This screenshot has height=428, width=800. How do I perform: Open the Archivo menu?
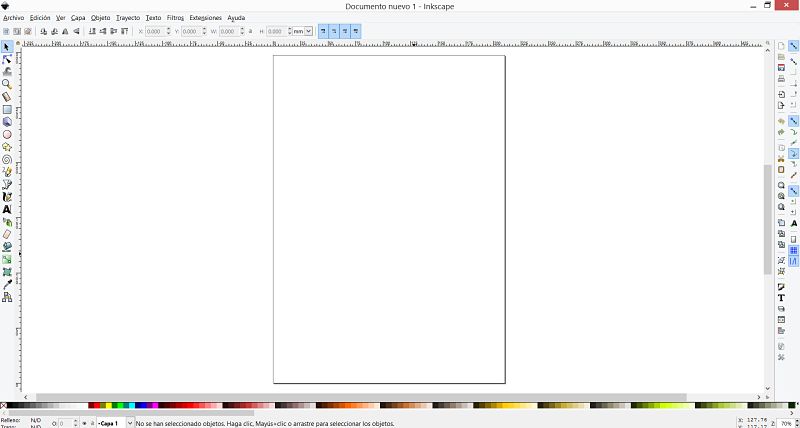tap(14, 18)
